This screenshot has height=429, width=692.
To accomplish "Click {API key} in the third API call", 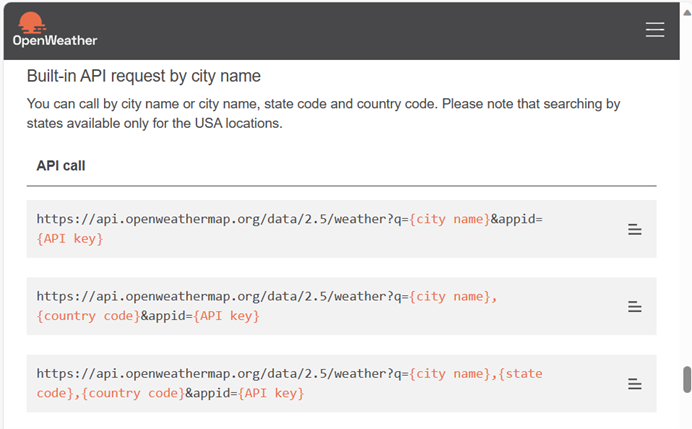I will pos(271,393).
